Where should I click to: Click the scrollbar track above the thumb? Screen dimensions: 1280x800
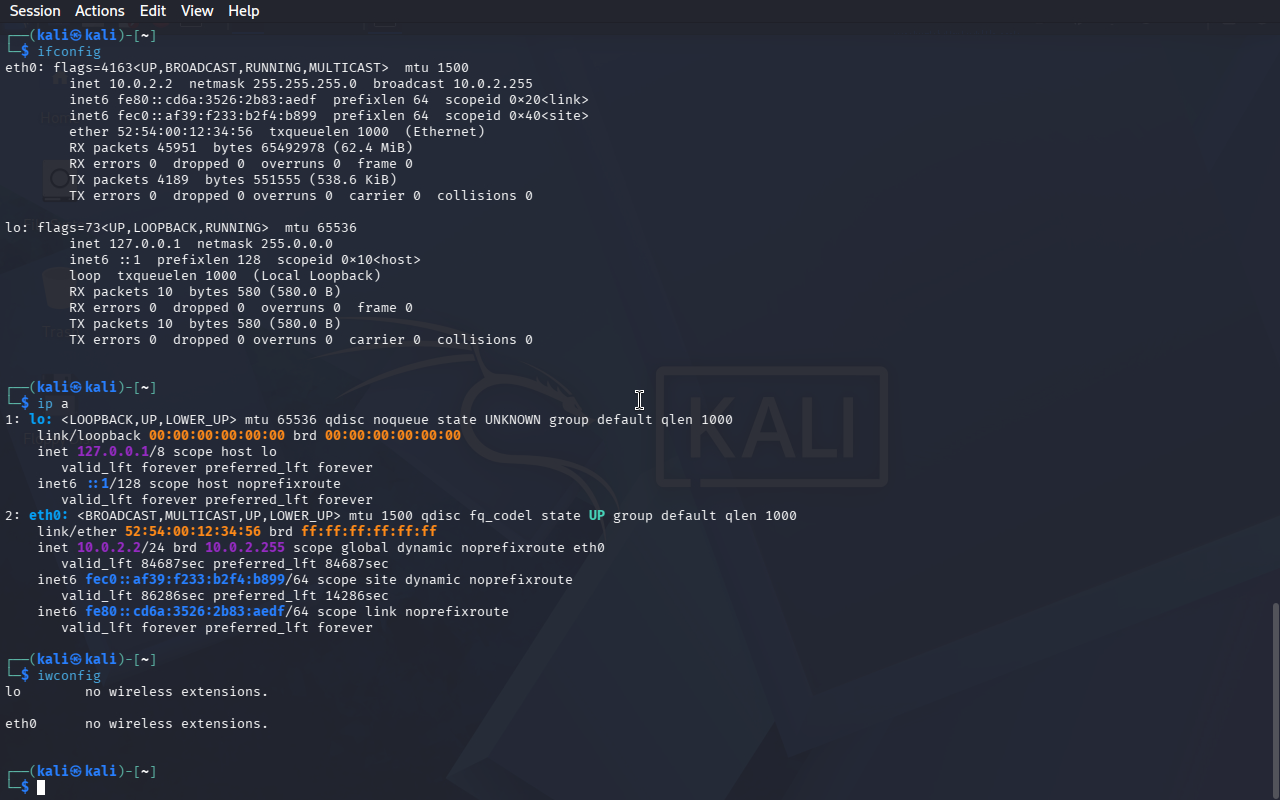pyautogui.click(x=1274, y=300)
